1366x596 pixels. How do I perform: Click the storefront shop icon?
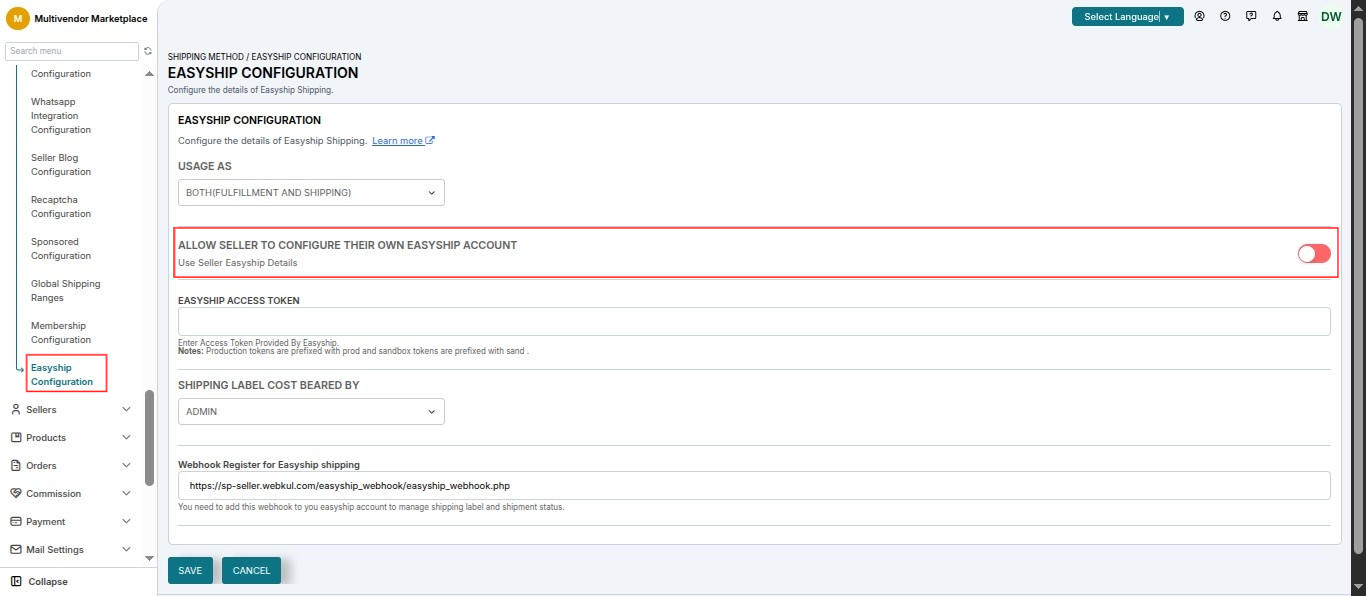(1303, 17)
